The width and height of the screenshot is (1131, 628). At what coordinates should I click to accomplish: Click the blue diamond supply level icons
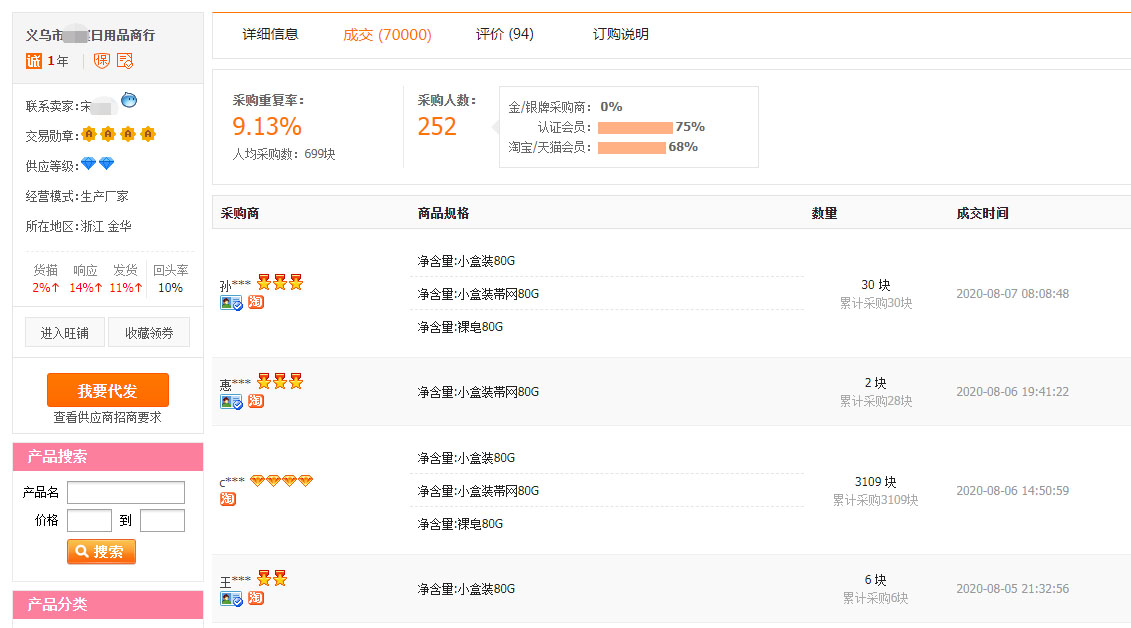(98, 164)
